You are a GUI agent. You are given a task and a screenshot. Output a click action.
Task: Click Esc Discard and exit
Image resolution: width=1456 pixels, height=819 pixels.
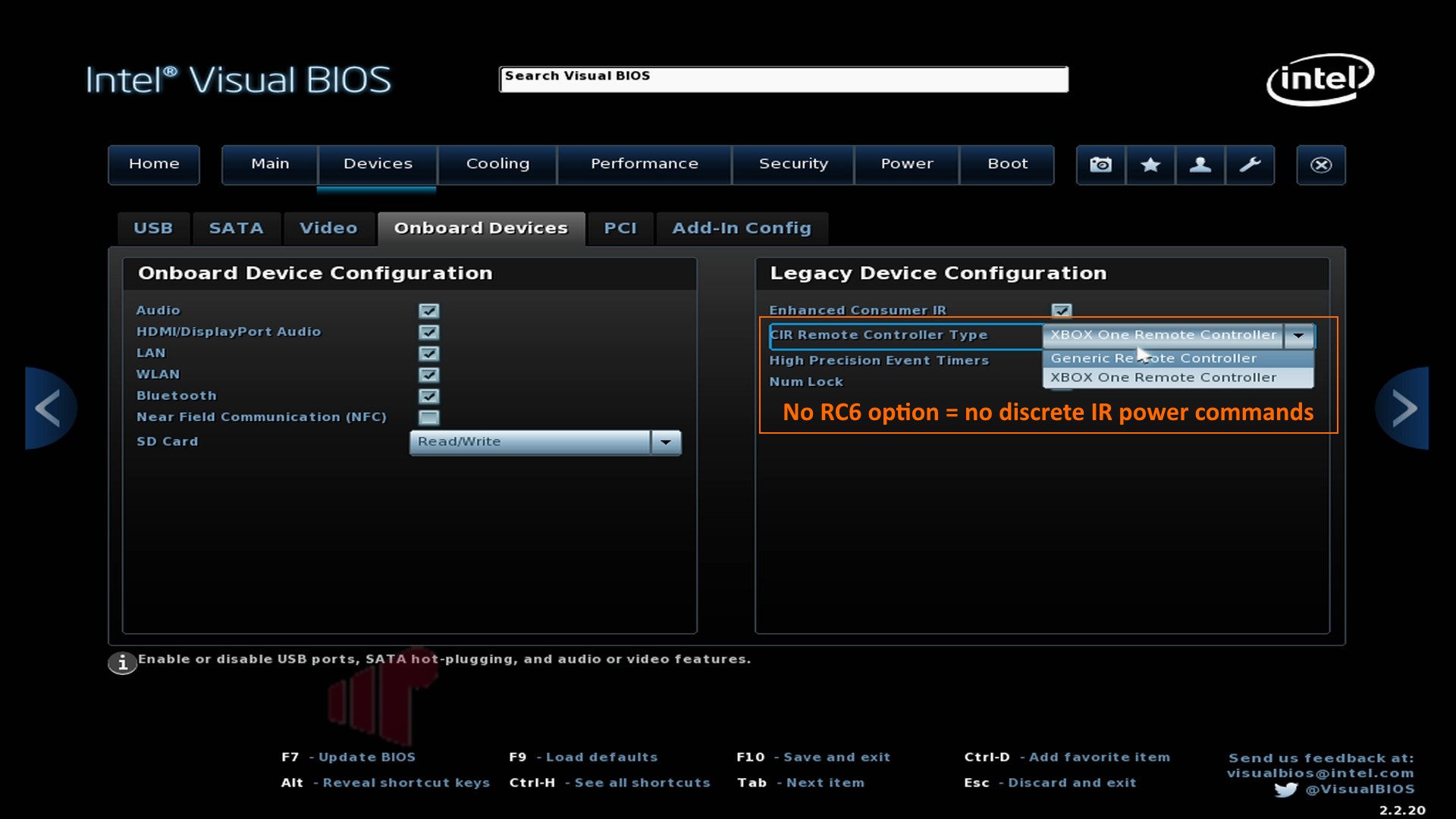(1050, 783)
